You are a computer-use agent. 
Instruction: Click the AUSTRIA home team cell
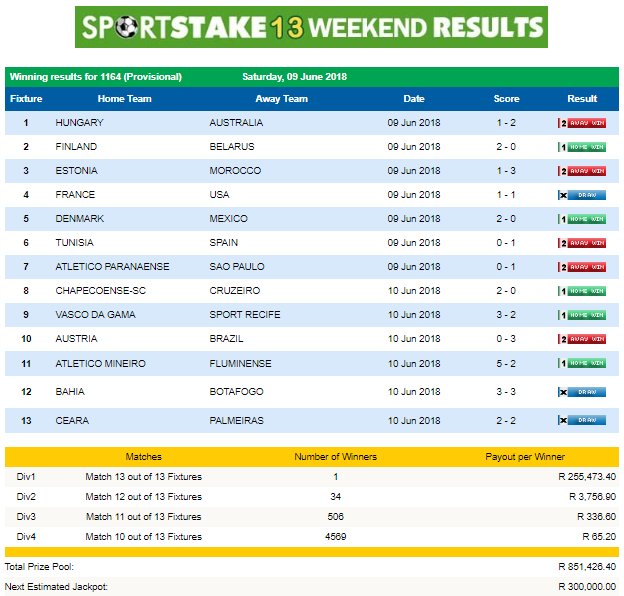coord(76,339)
